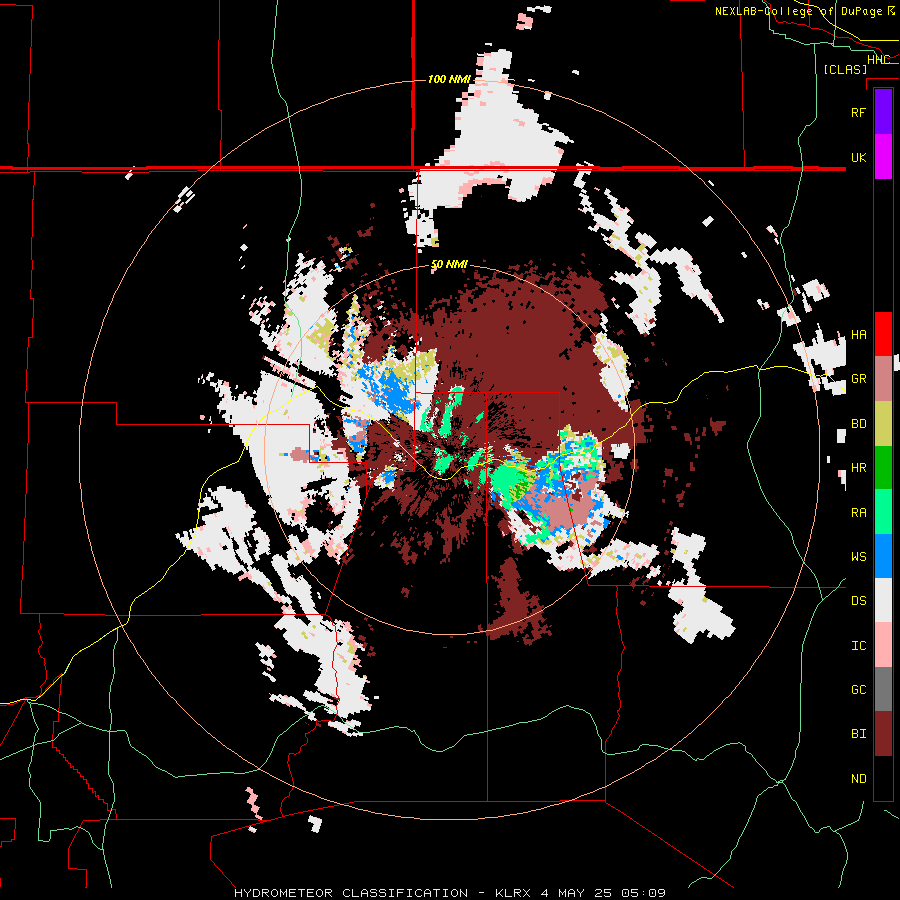Click the WS legend label
900x900 pixels.
(858, 557)
